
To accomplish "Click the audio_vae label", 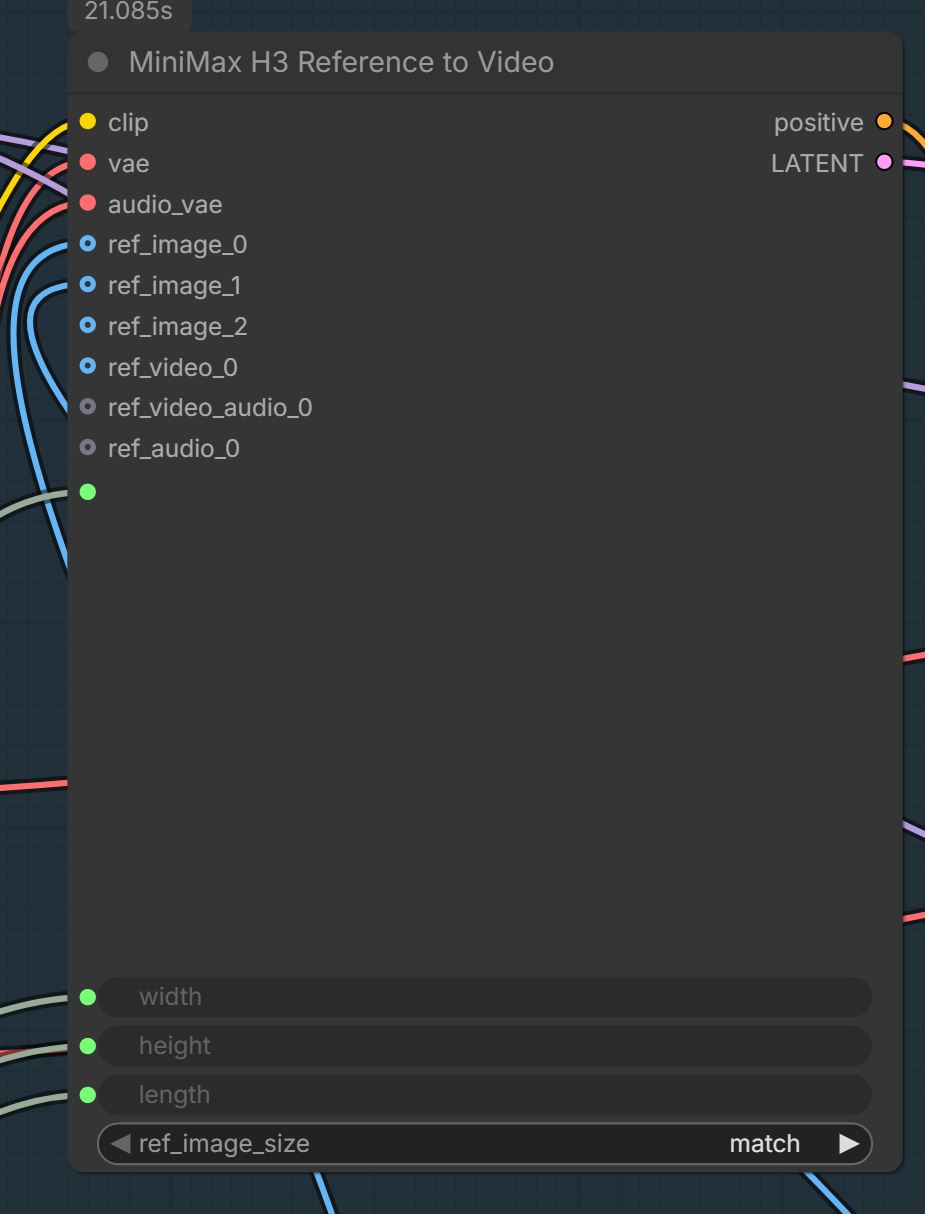I will 165,205.
